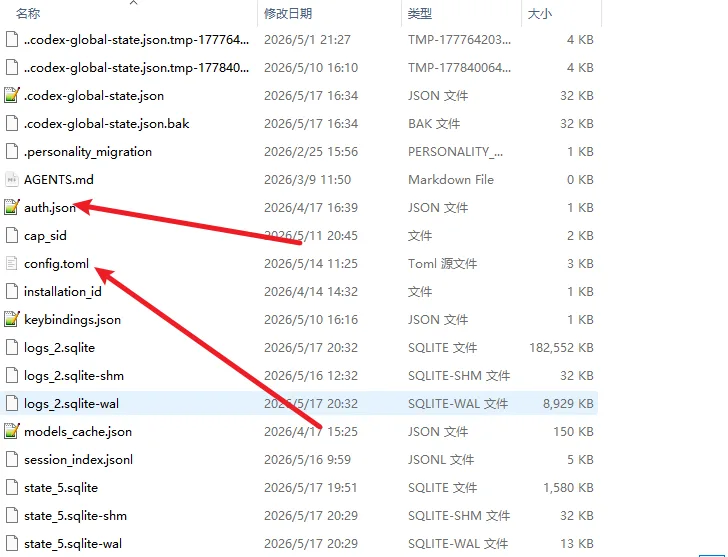Click the type BAK 文件
The height and width of the screenshot is (557, 728).
[x=434, y=123]
